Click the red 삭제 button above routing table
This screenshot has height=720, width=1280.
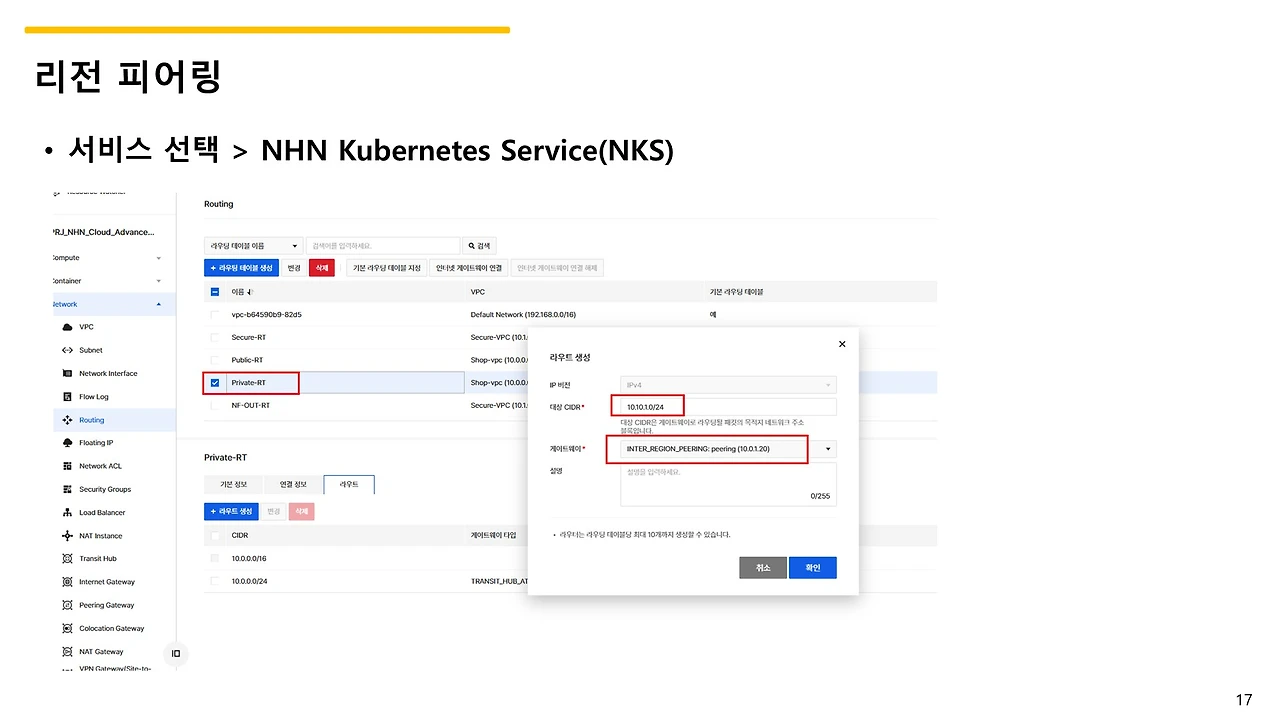321,268
